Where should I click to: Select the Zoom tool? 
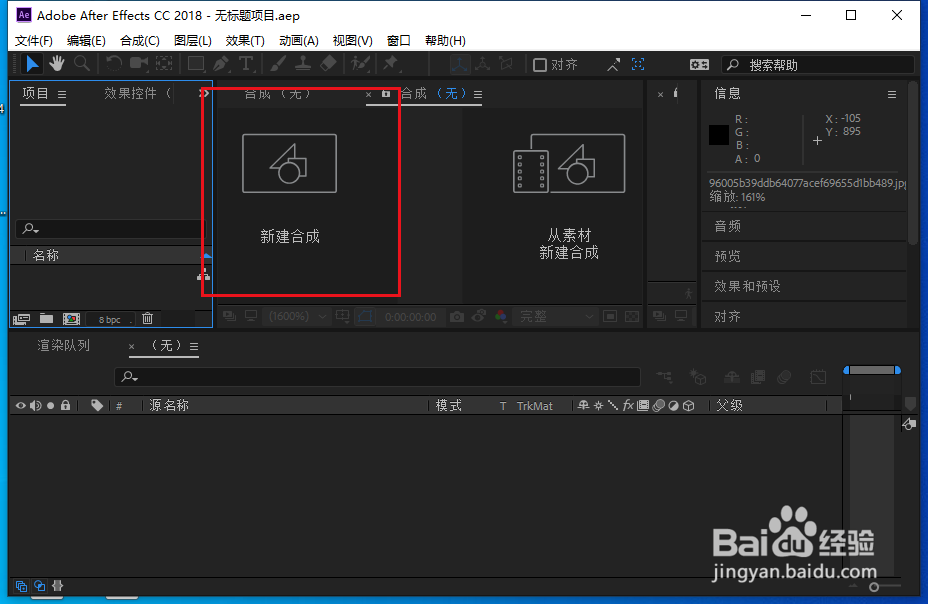pyautogui.click(x=80, y=63)
